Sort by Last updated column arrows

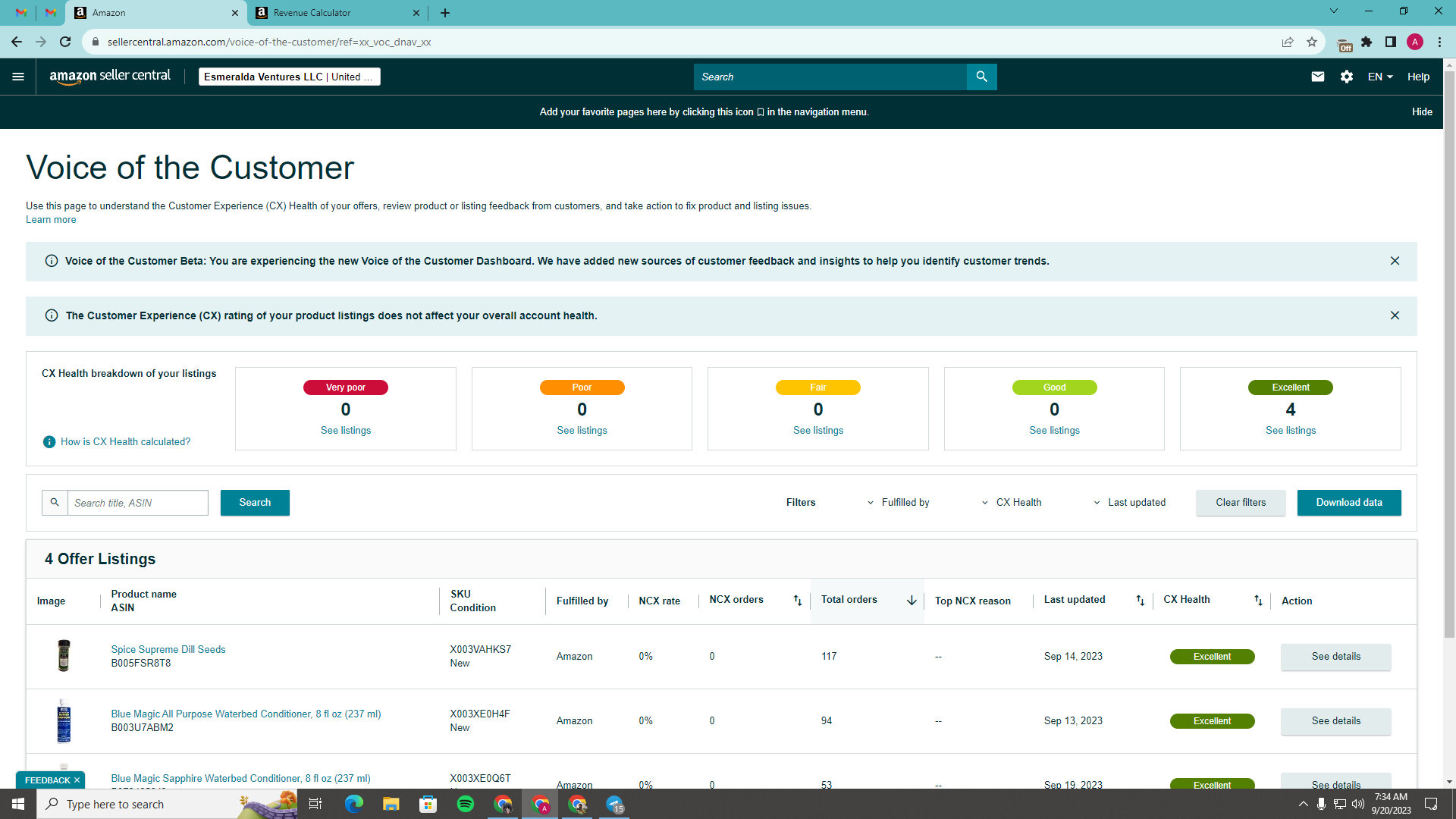1140,601
